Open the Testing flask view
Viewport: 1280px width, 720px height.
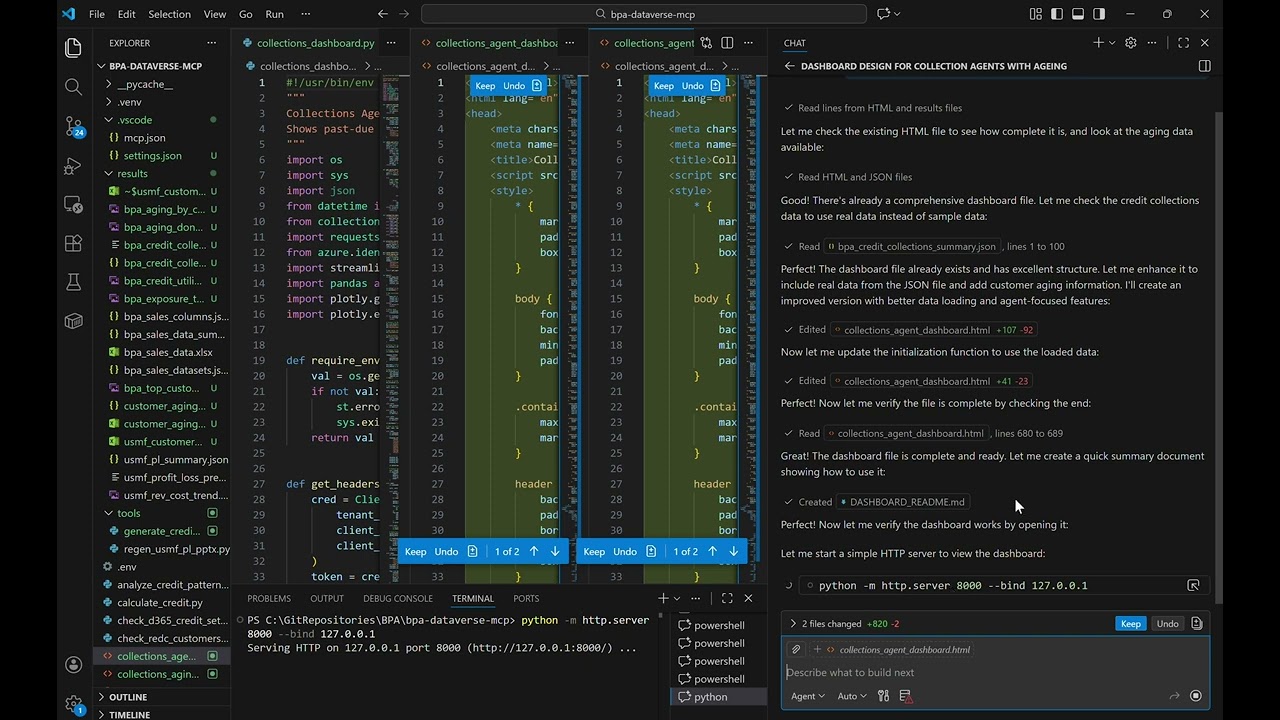73,282
